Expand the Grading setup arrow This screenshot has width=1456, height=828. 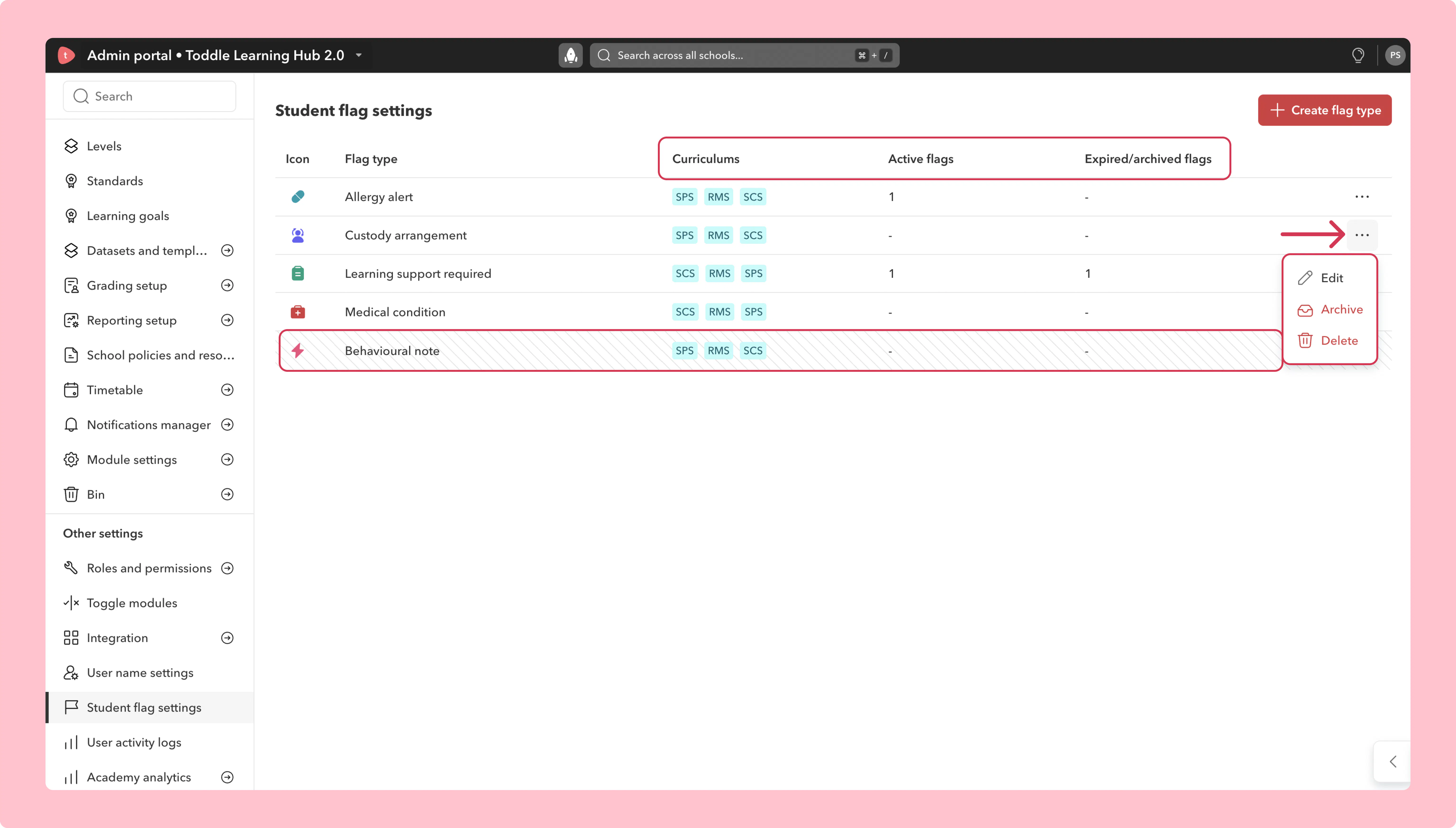tap(227, 285)
